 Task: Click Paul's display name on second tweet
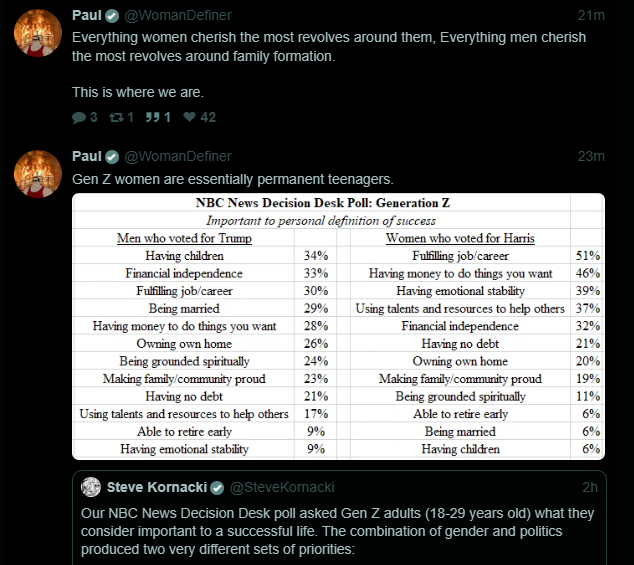coord(87,157)
